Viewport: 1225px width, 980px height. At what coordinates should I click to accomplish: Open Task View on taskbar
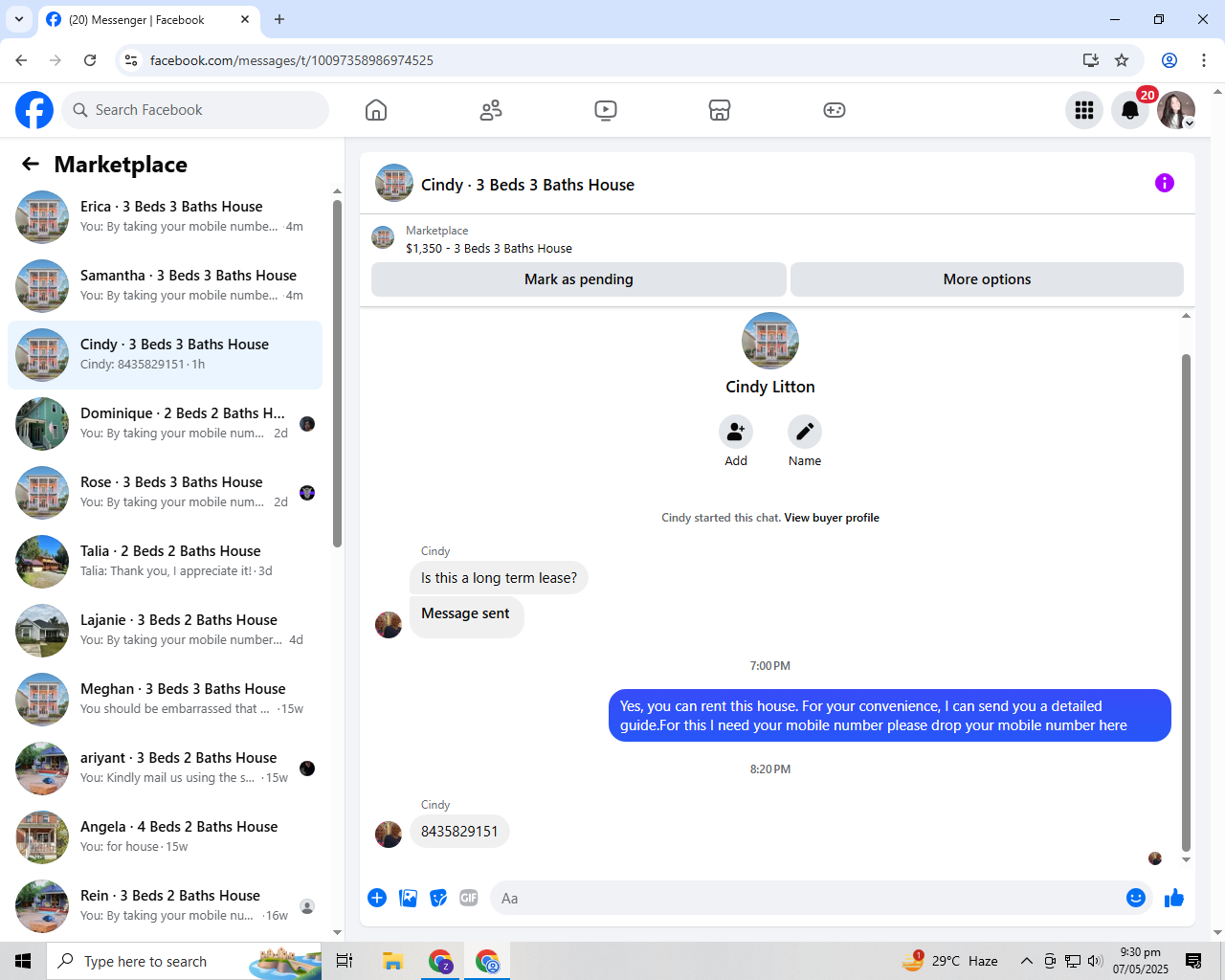345,961
